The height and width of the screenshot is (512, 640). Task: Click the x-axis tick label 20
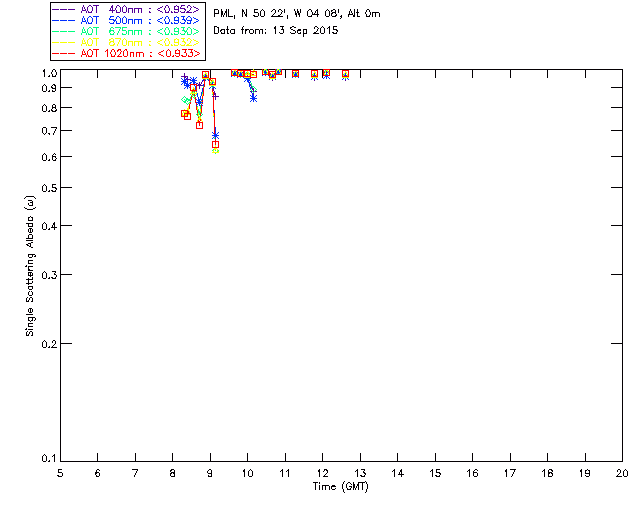[622, 473]
